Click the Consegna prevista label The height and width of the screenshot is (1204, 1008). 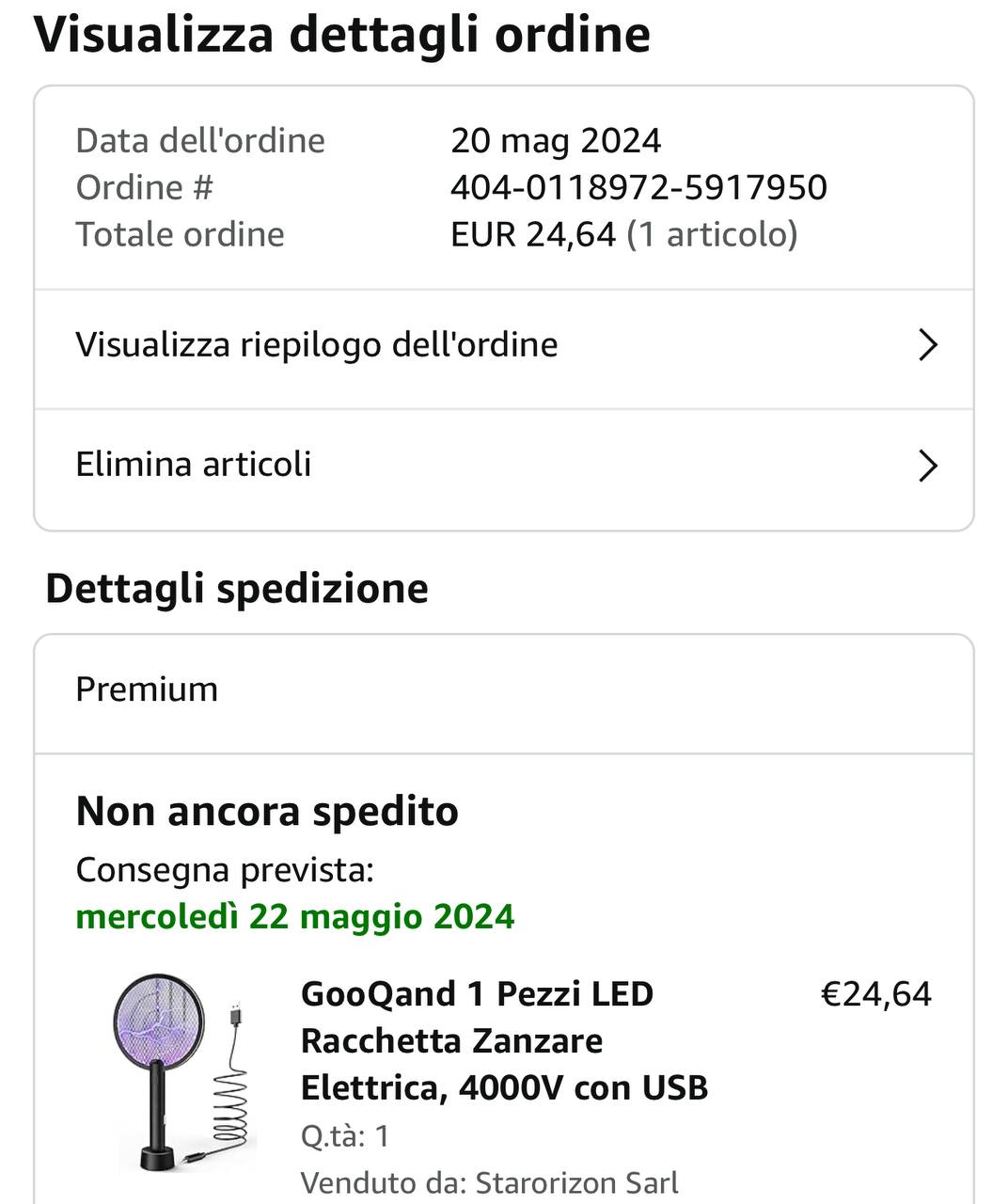coord(225,870)
